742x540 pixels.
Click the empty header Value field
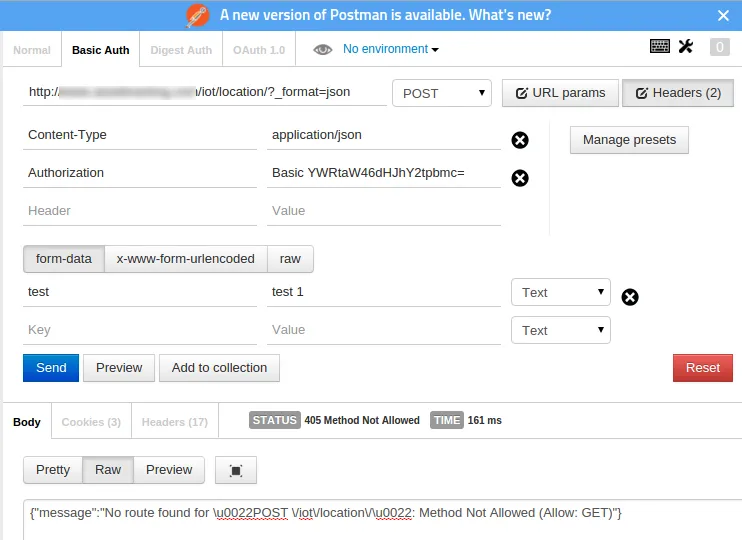point(384,211)
